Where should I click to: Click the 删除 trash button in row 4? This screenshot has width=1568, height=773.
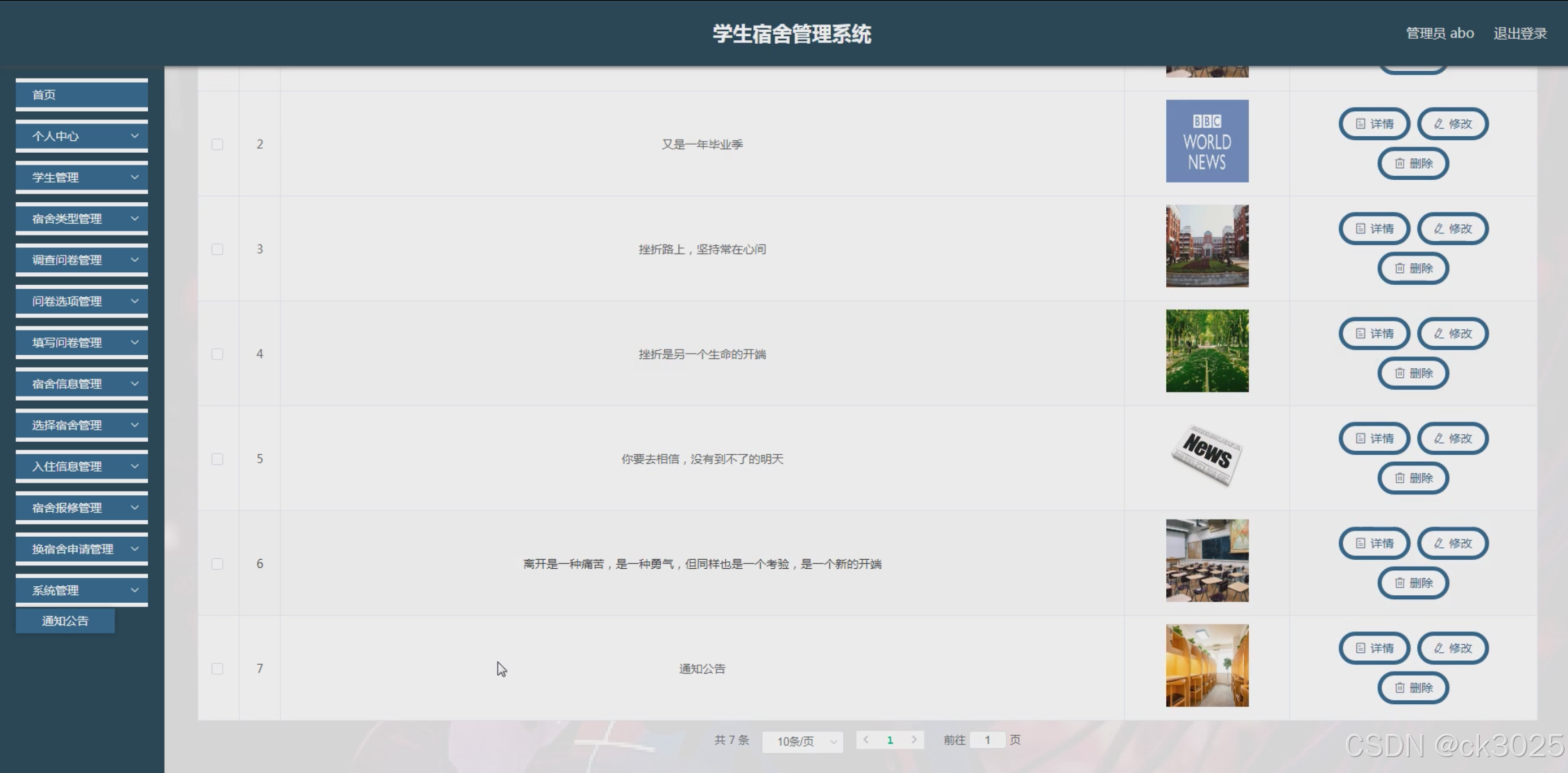tap(1413, 373)
